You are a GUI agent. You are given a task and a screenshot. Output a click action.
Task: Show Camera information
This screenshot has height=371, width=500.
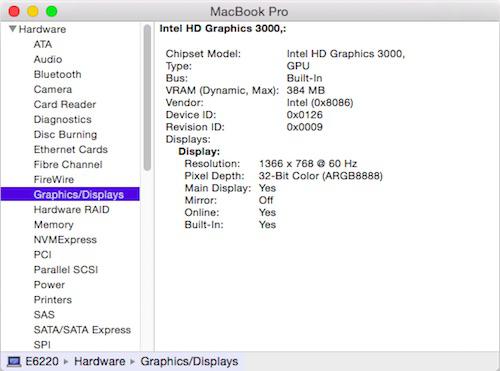pos(53,89)
